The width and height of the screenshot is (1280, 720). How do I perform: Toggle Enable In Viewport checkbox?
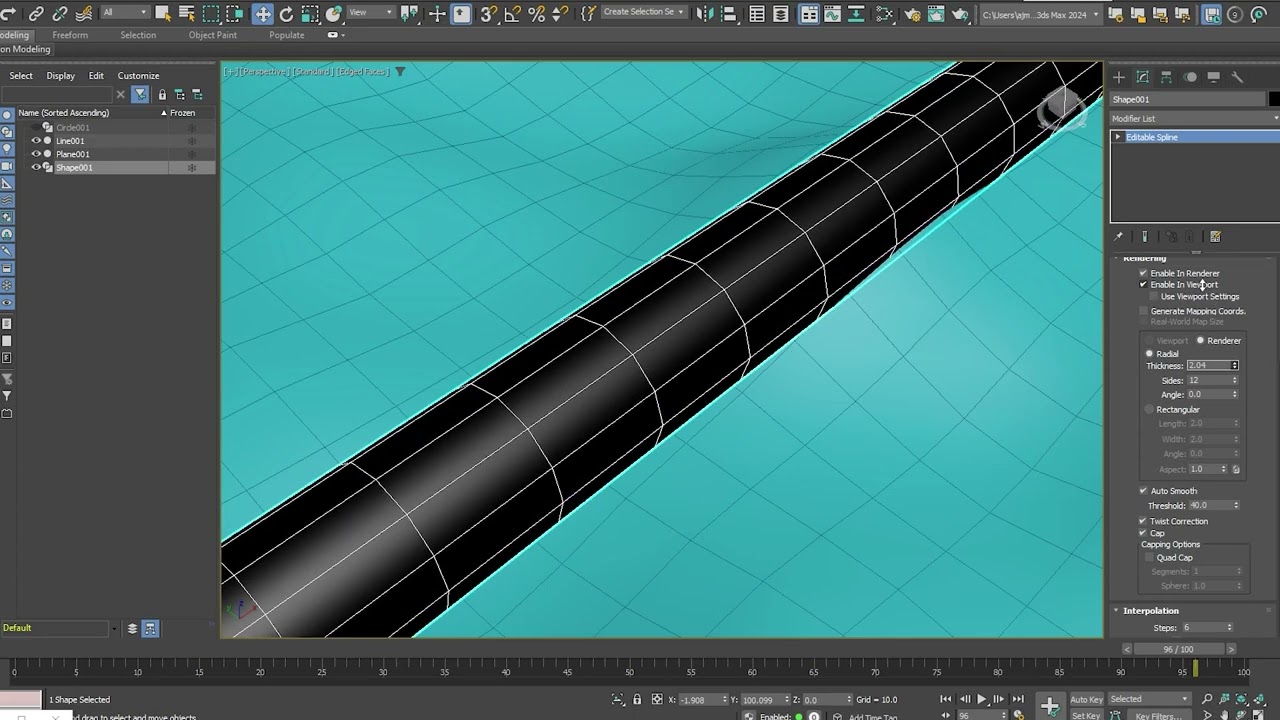pyautogui.click(x=1143, y=284)
